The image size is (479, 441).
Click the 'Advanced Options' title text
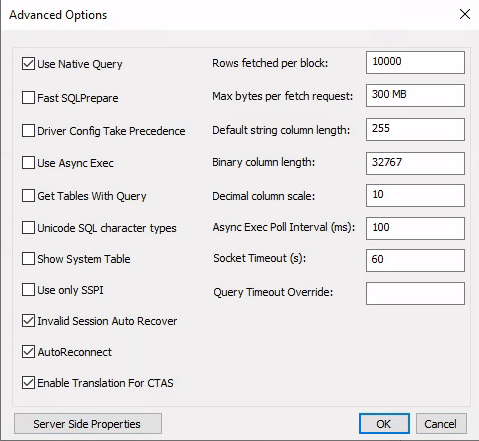tap(58, 15)
